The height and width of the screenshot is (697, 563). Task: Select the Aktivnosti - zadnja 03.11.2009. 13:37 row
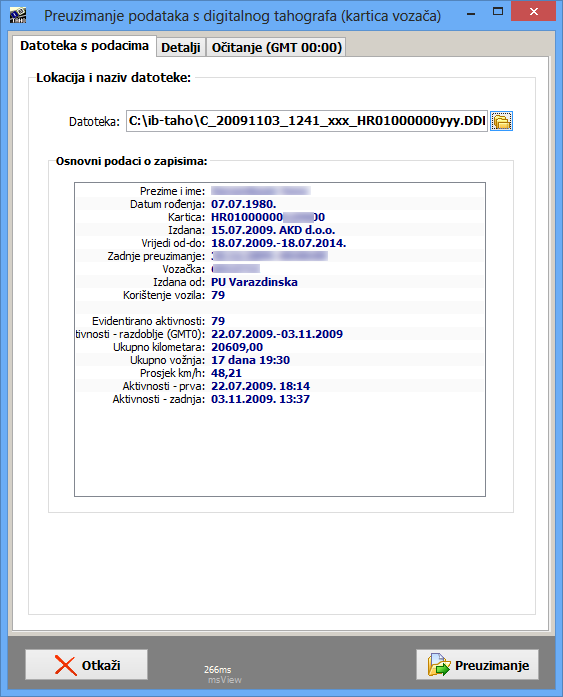click(280, 399)
